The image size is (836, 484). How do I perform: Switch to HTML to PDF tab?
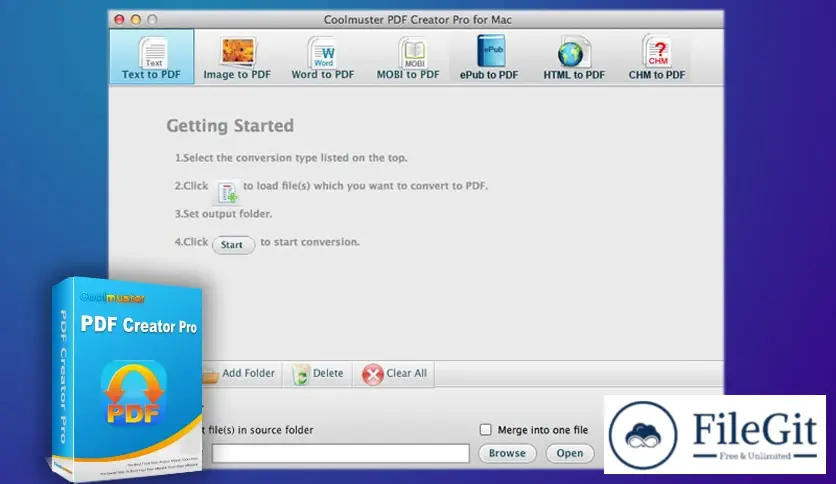574,57
